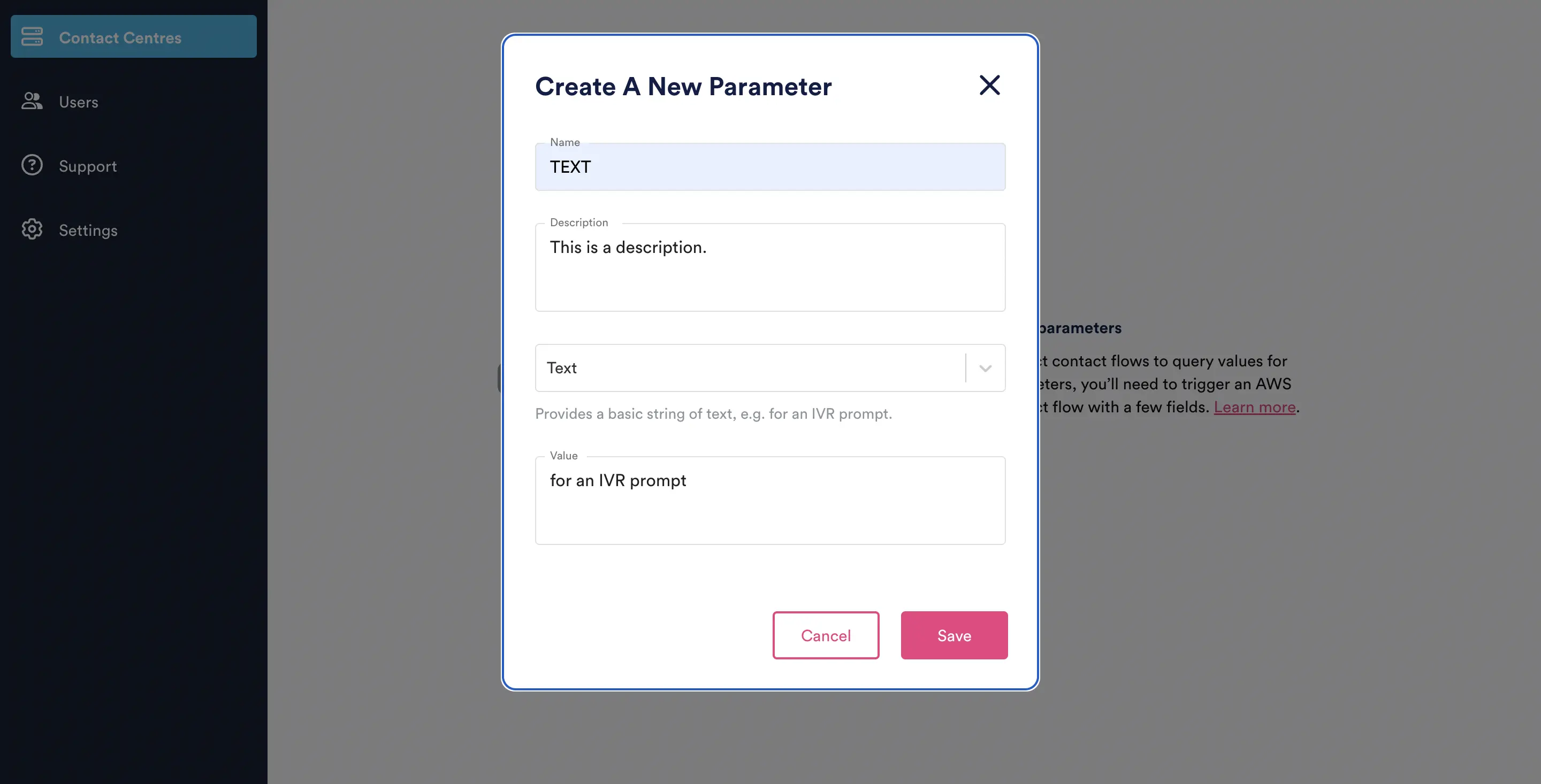Click the Contact Centres icon

point(31,36)
